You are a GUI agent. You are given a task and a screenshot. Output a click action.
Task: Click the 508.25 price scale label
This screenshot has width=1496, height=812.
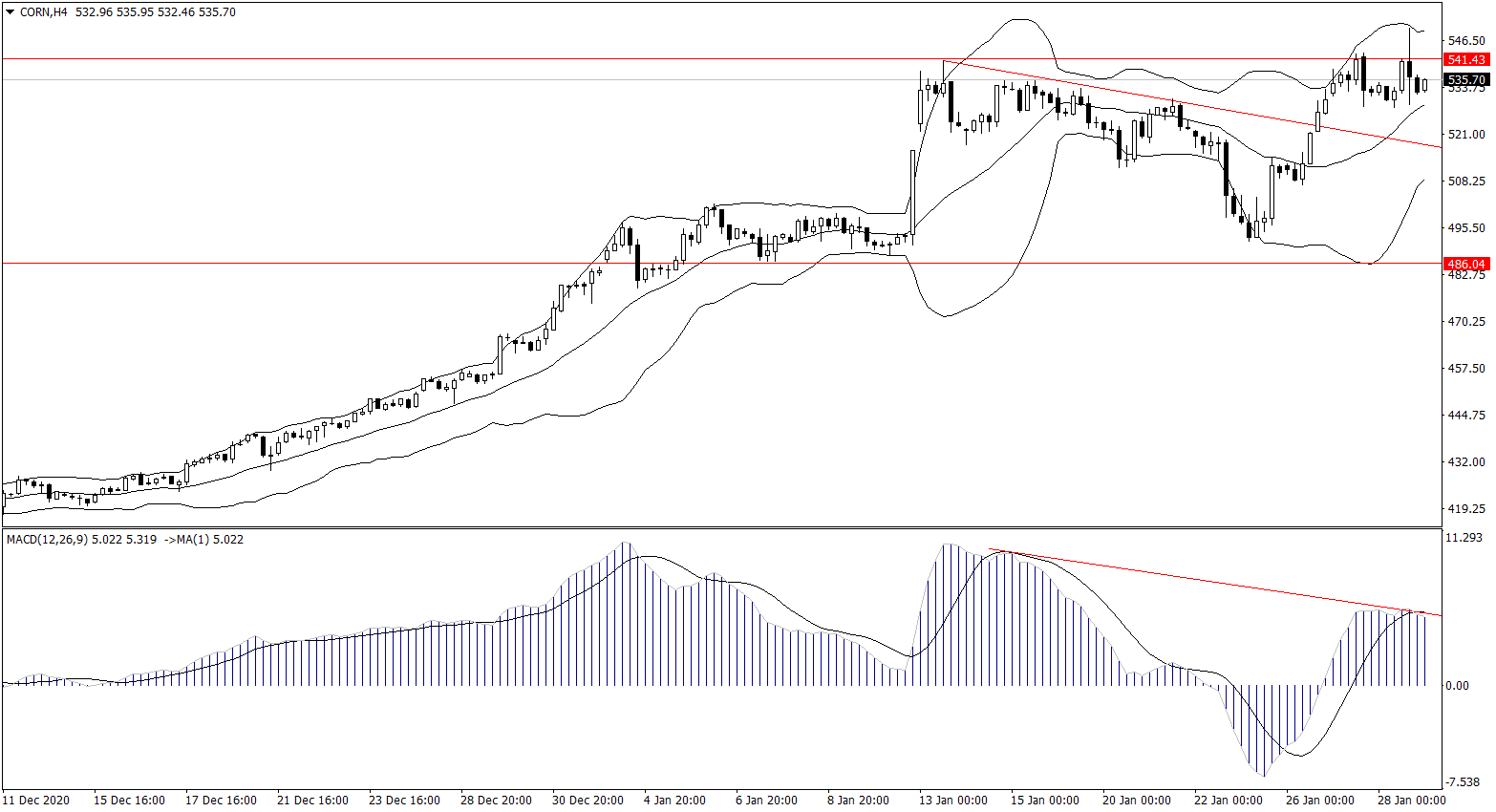click(x=1466, y=182)
